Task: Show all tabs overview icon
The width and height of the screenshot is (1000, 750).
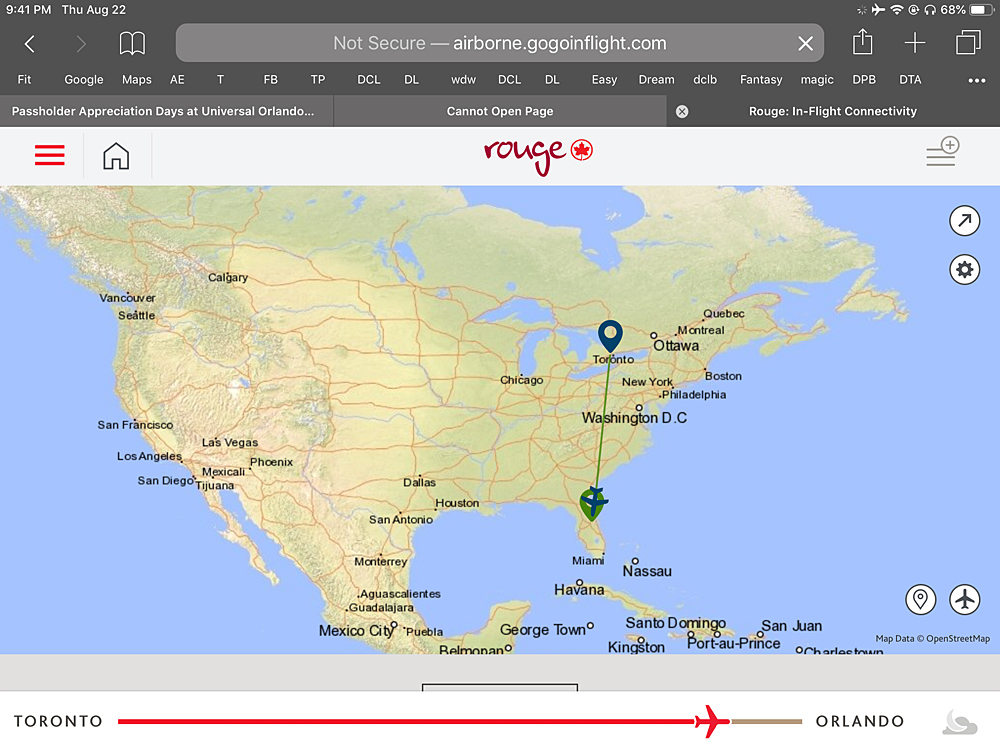Action: click(967, 43)
